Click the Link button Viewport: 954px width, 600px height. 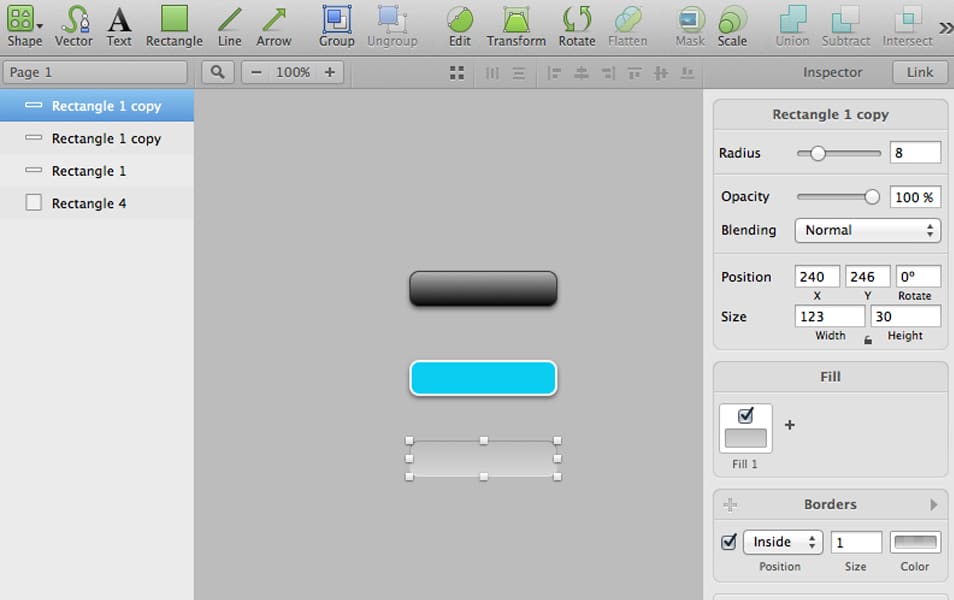(919, 72)
